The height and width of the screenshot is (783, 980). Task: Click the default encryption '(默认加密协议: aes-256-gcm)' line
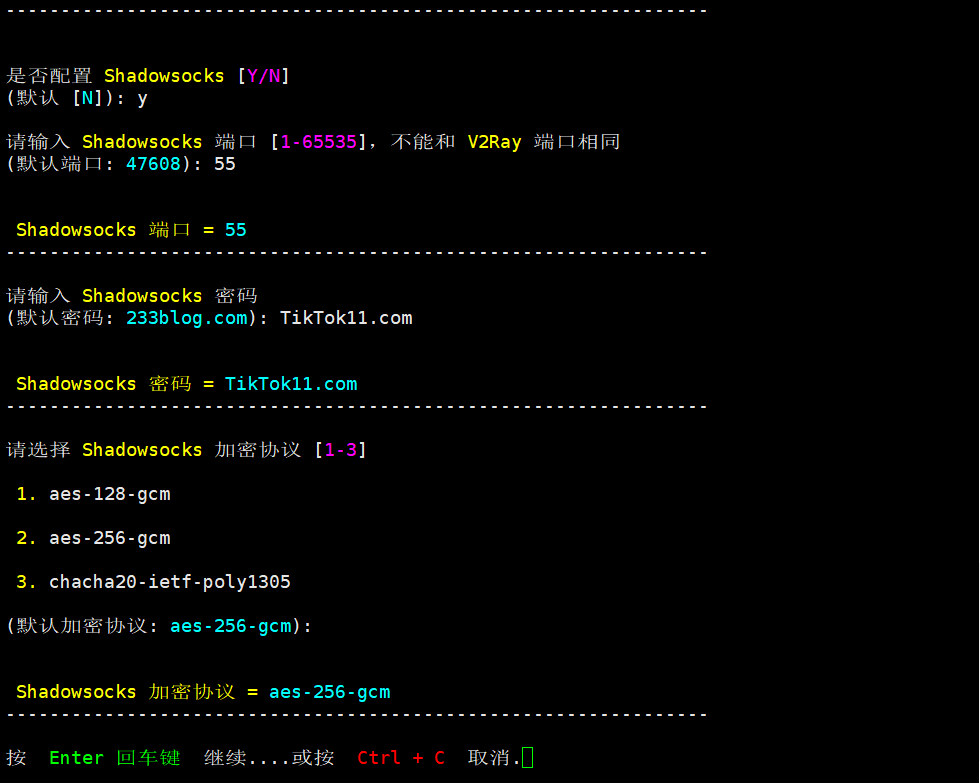(x=159, y=626)
